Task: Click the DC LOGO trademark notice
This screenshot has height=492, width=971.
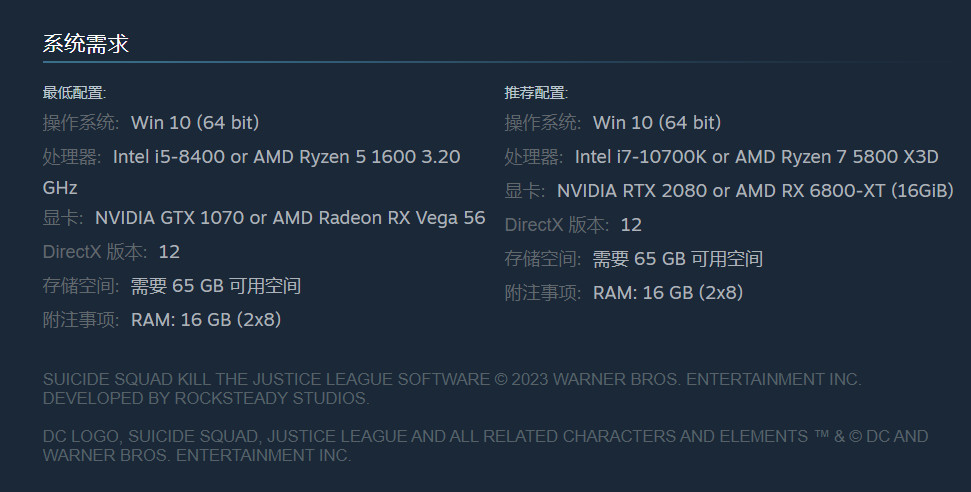Action: point(485,445)
